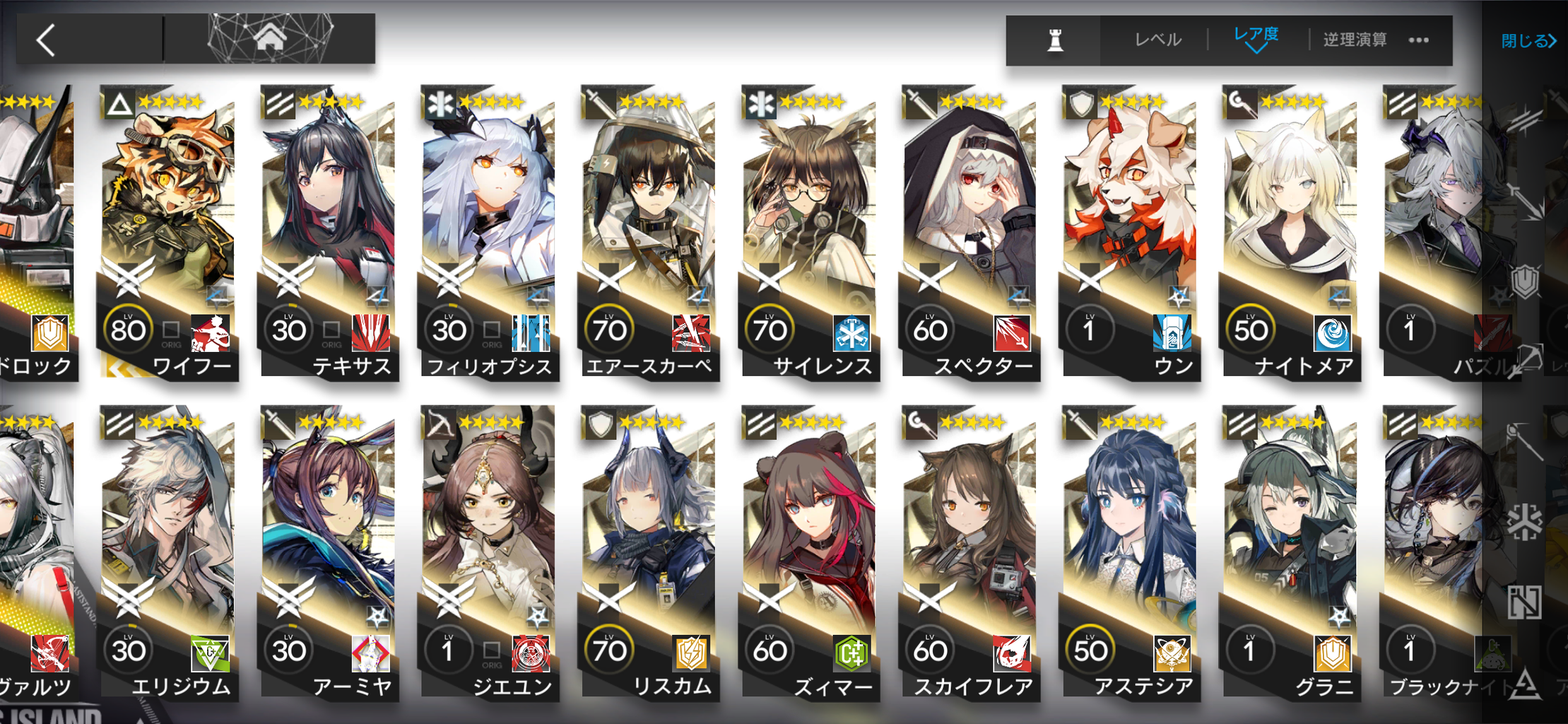Filter by Vanguard class in sidebar
Viewport: 1568px width, 724px height.
coord(1525,119)
